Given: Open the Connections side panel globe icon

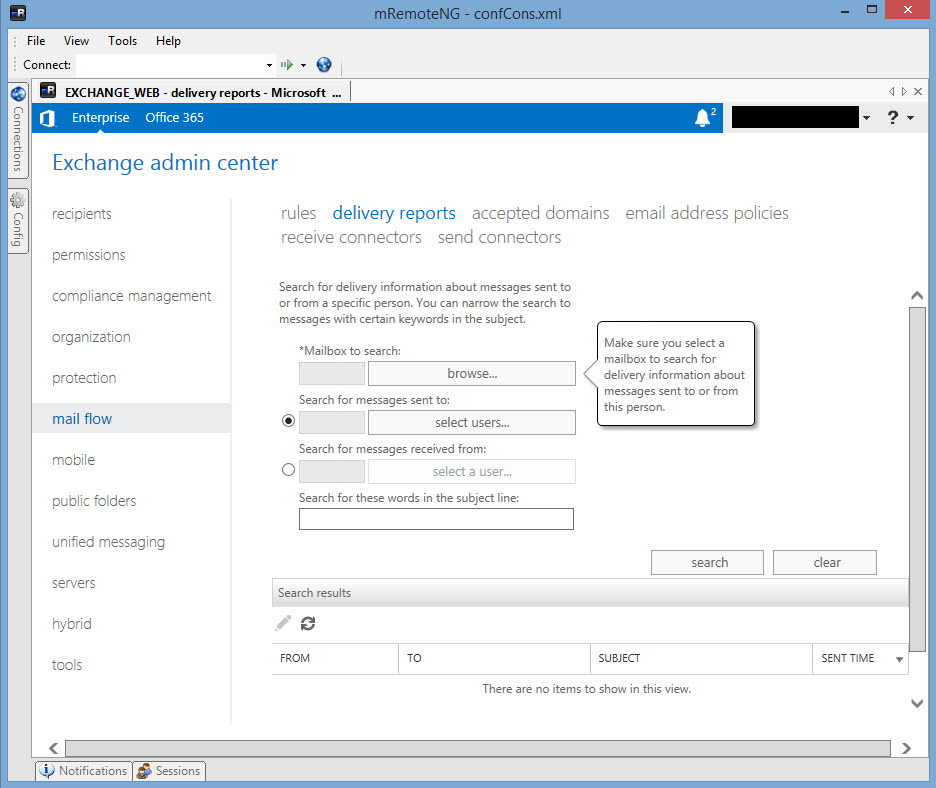Looking at the screenshot, I should click(x=18, y=94).
